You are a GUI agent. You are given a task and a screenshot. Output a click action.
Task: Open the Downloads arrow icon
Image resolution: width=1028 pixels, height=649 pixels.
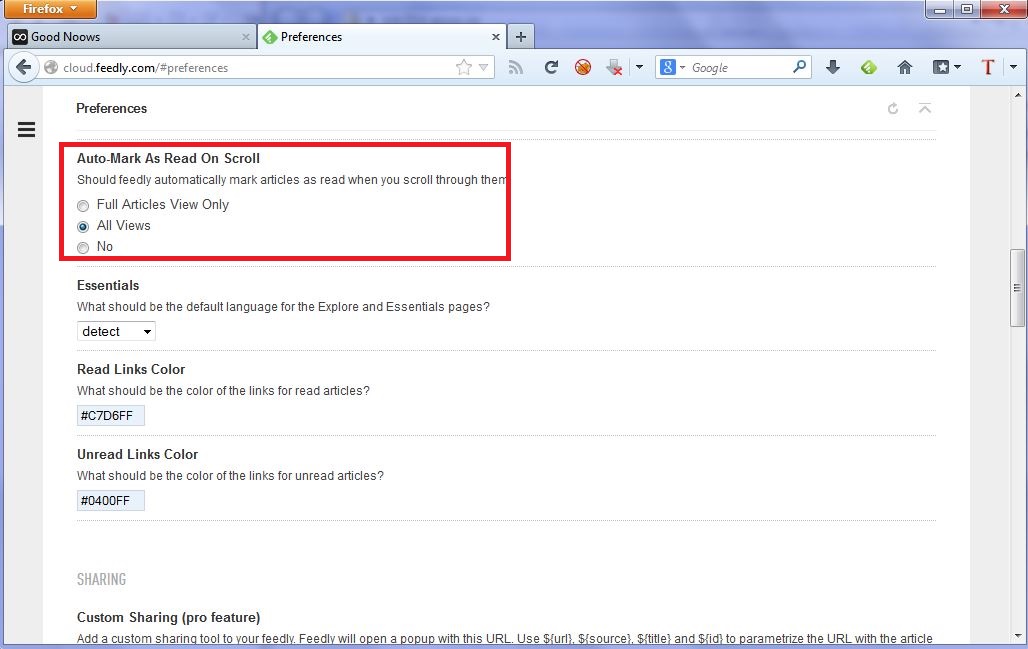[x=833, y=67]
